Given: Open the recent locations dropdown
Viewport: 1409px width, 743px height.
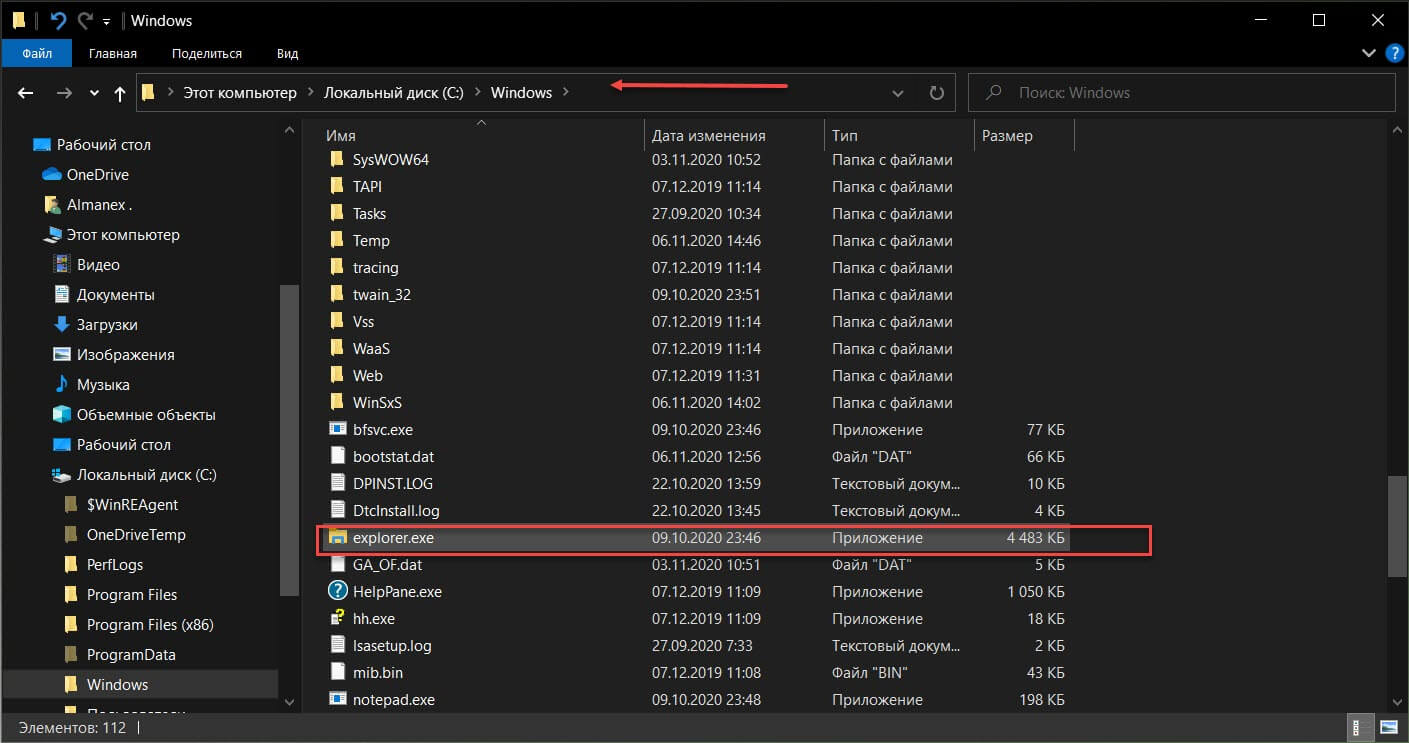Looking at the screenshot, I should [x=95, y=93].
